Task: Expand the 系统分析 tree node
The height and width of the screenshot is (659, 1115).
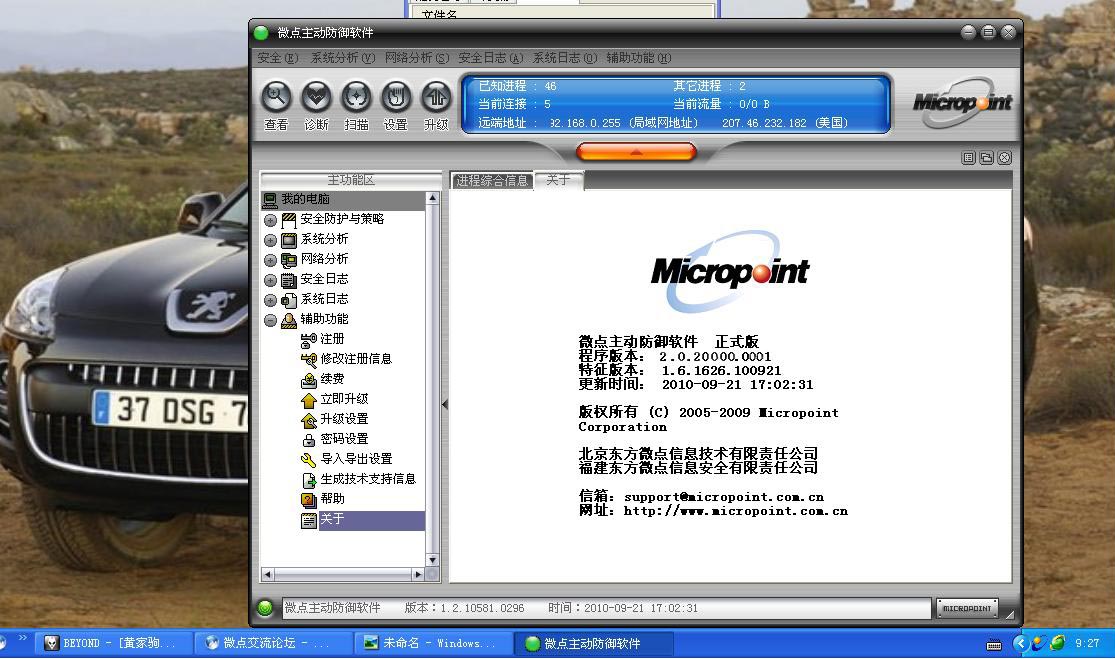Action: [x=270, y=240]
